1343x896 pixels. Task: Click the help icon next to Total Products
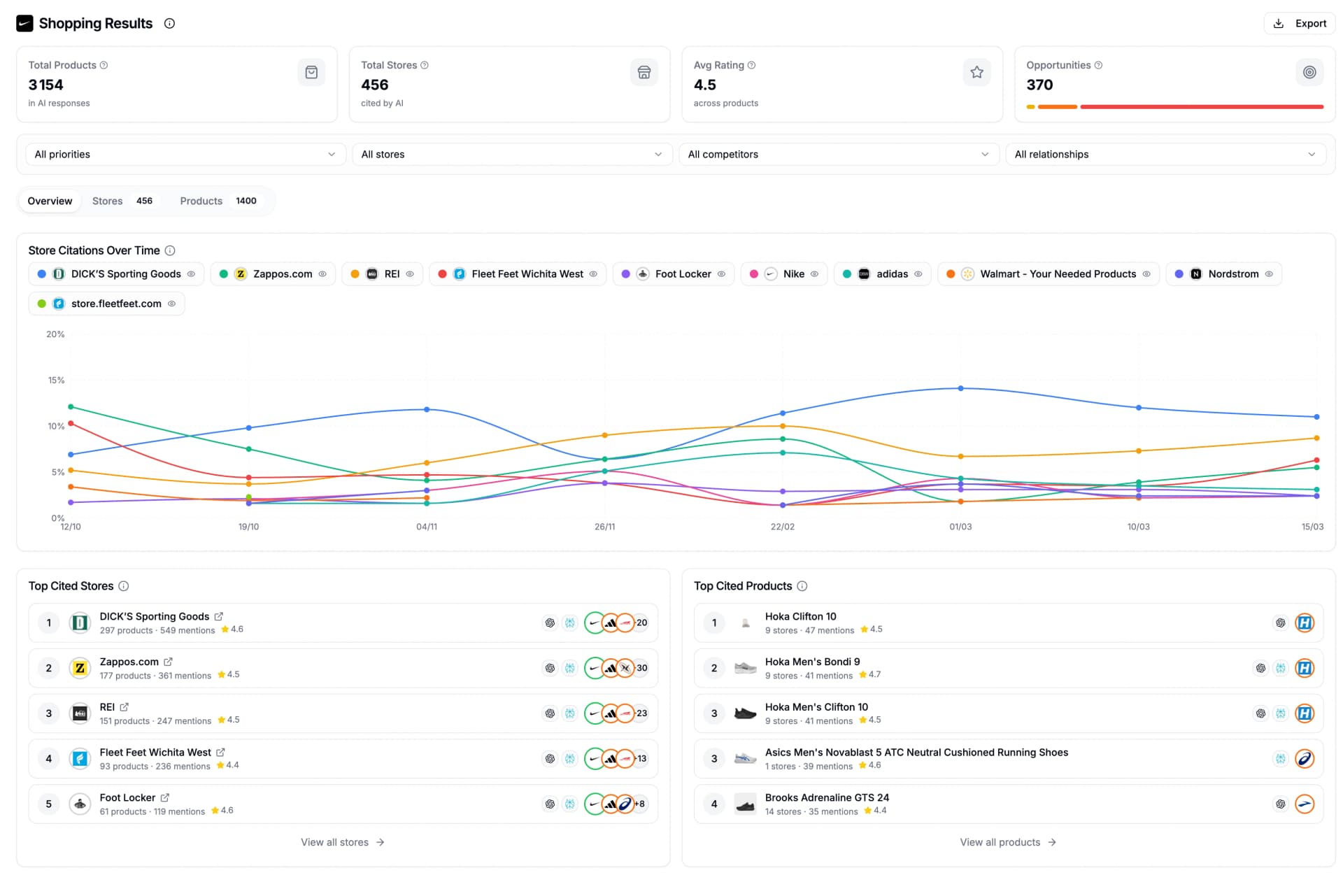pos(104,65)
